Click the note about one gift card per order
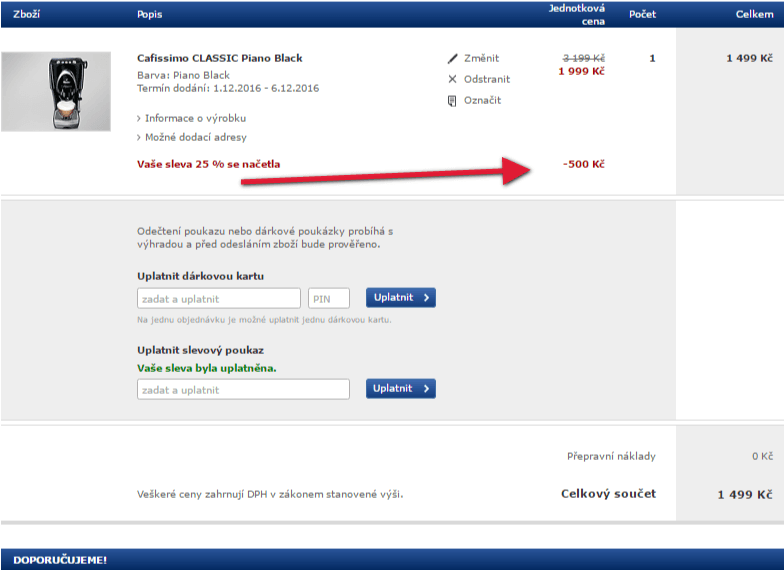784x570 pixels. [x=264, y=320]
